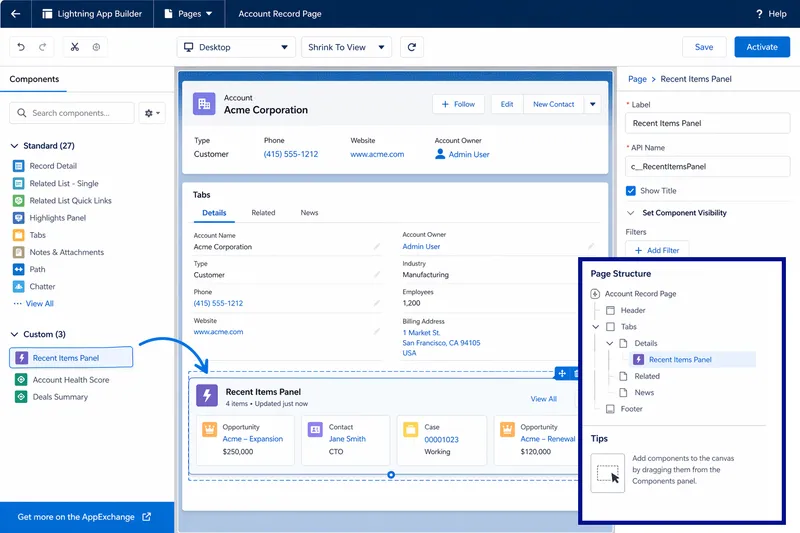
Task: Click the Add Filter button
Action: [657, 250]
